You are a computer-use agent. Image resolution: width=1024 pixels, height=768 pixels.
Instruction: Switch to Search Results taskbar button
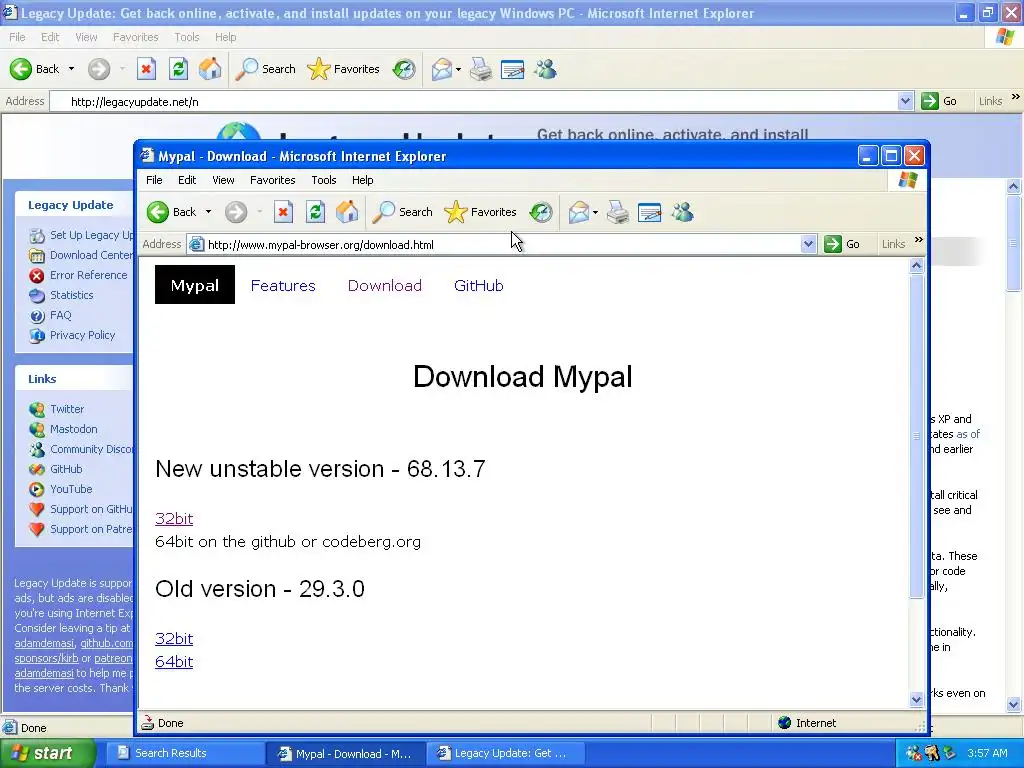click(x=185, y=754)
